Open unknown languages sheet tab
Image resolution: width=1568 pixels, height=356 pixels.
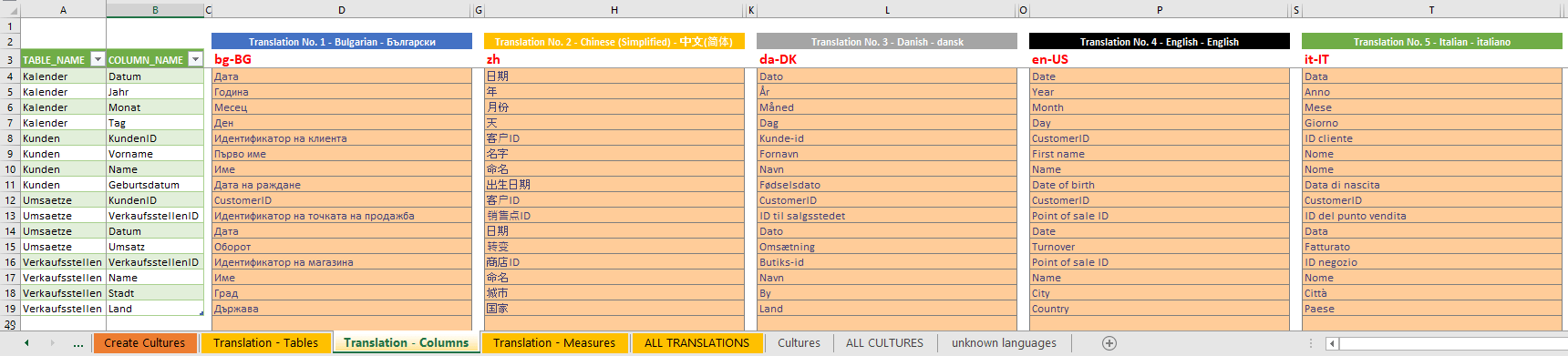(x=1004, y=343)
